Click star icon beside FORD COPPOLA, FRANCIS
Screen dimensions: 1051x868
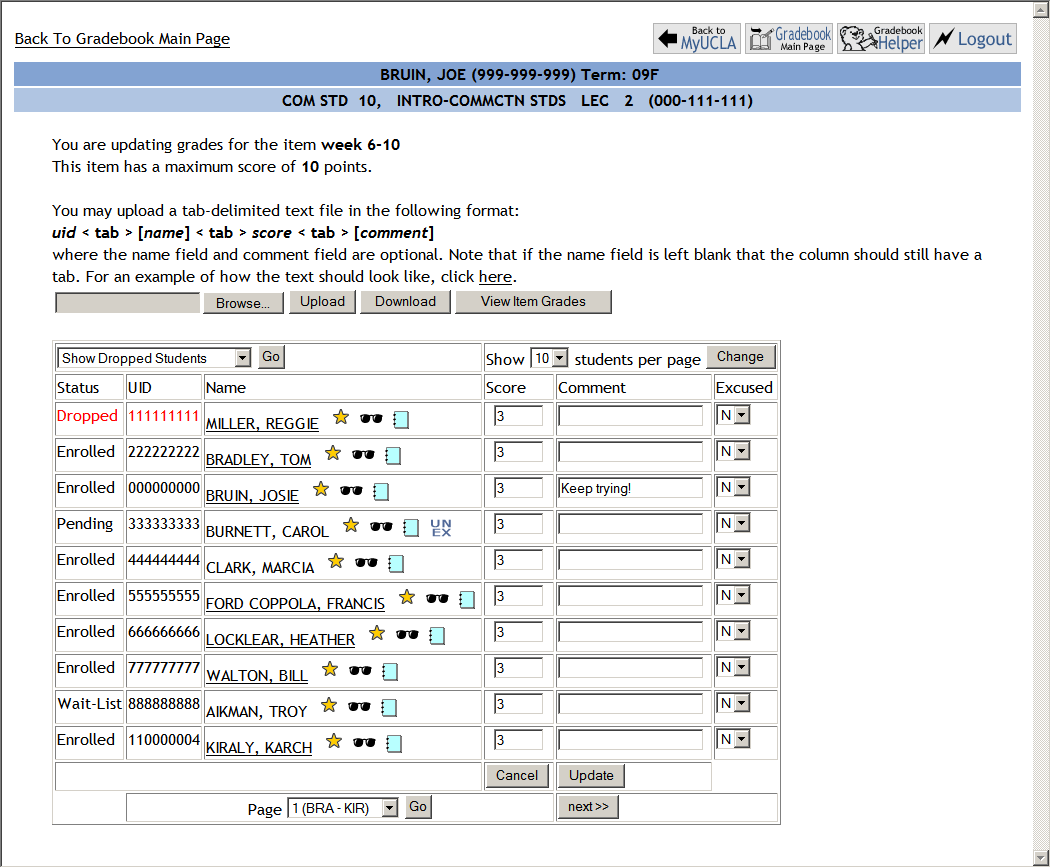click(407, 598)
